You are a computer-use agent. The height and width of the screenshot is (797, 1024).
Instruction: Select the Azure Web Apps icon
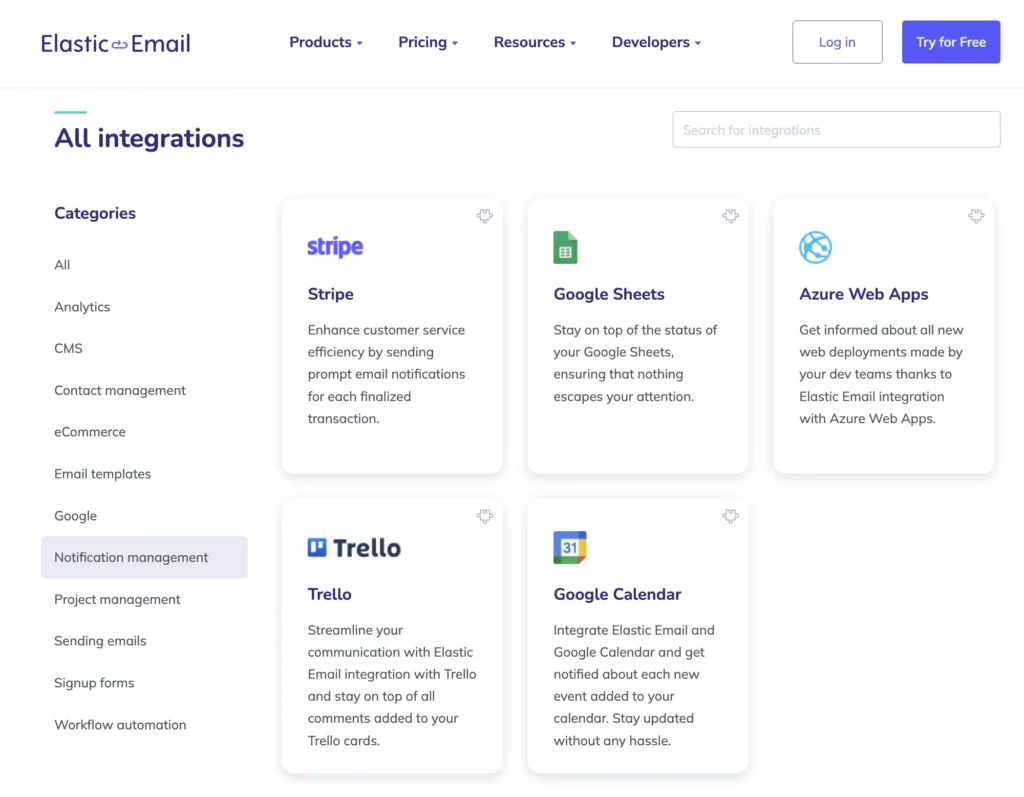(x=815, y=247)
